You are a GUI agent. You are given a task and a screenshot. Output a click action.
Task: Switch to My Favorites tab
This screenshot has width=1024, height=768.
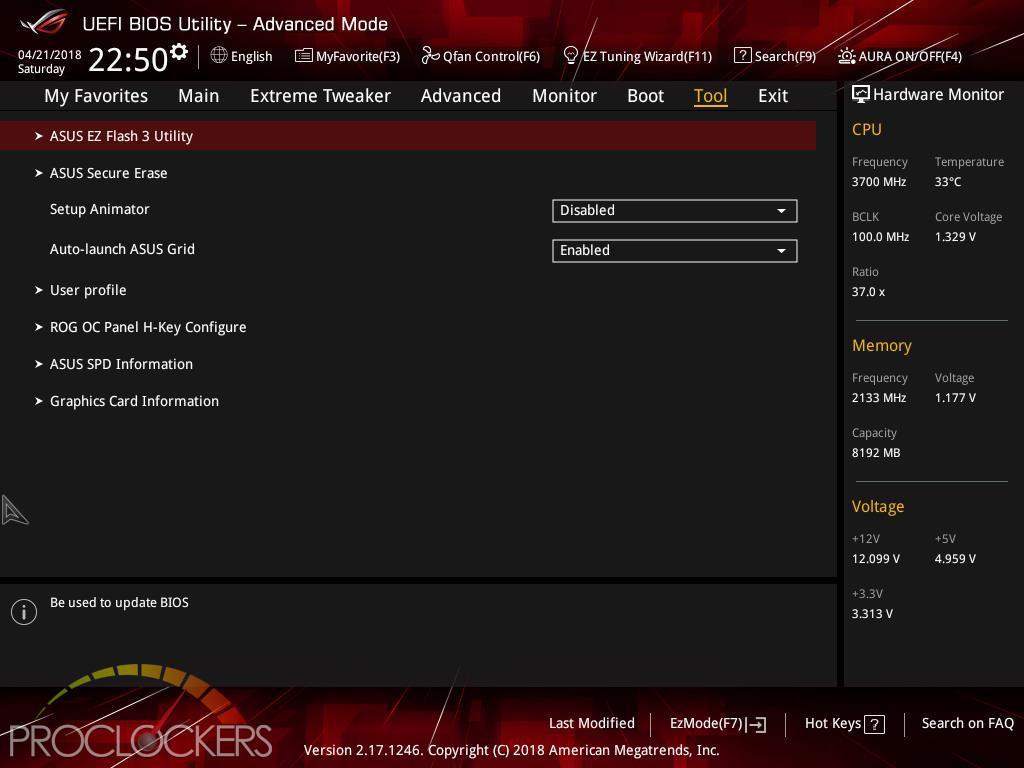tap(96, 96)
